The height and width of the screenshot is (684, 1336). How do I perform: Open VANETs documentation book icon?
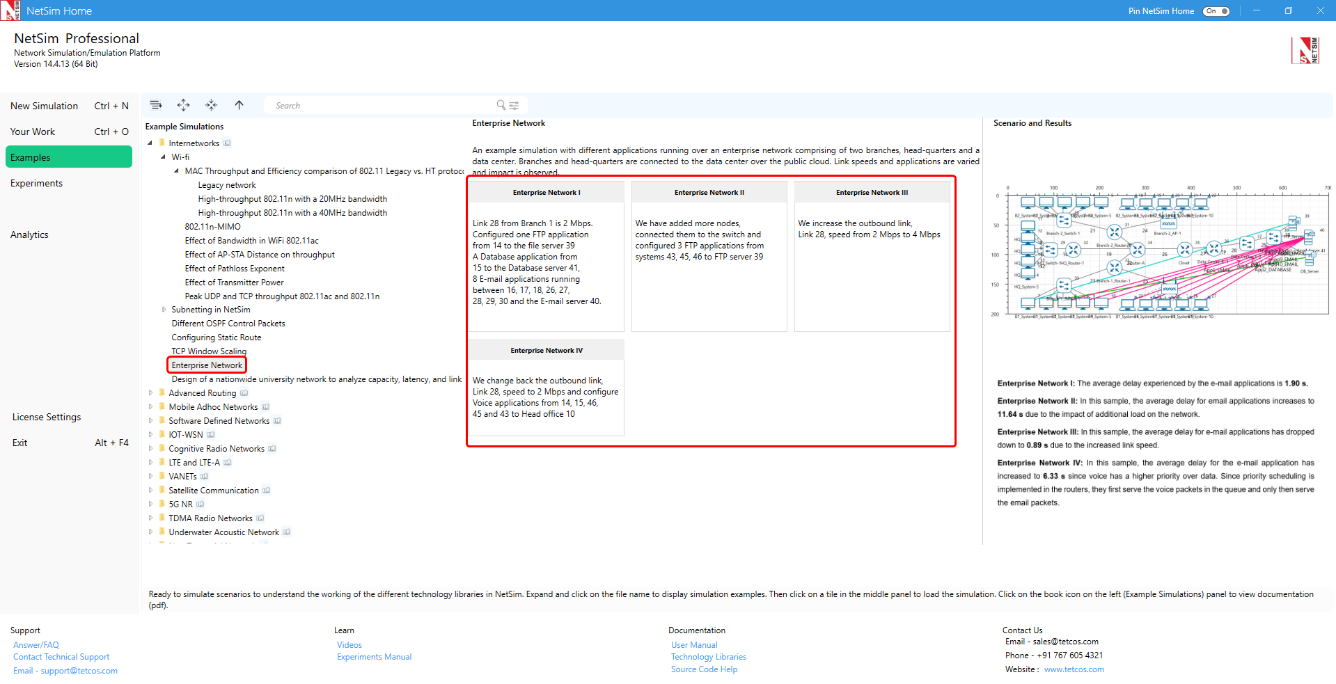pos(205,477)
